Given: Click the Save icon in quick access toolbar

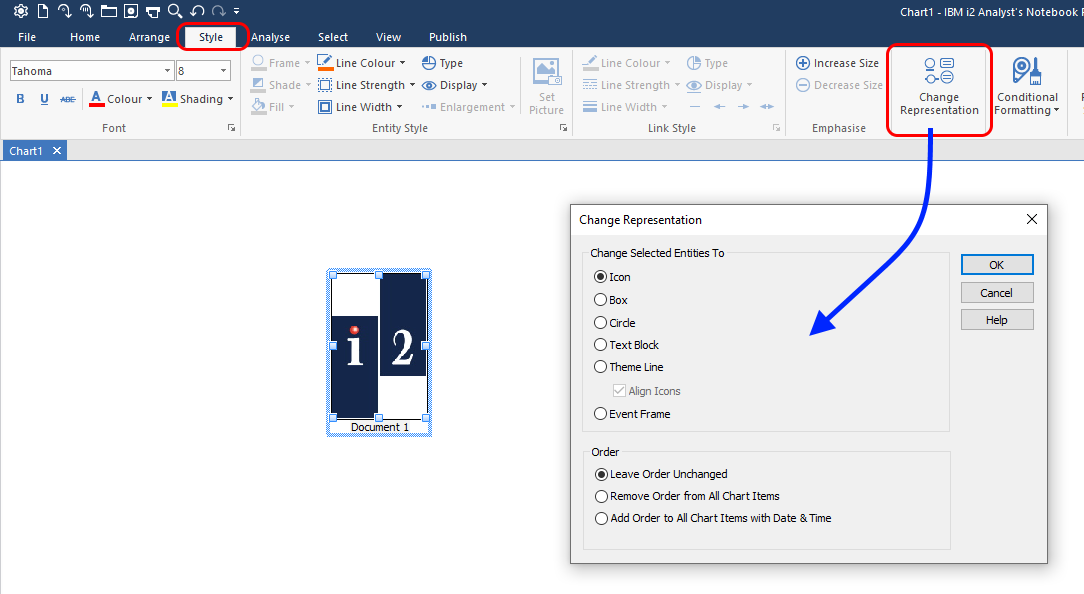Looking at the screenshot, I should click(130, 11).
